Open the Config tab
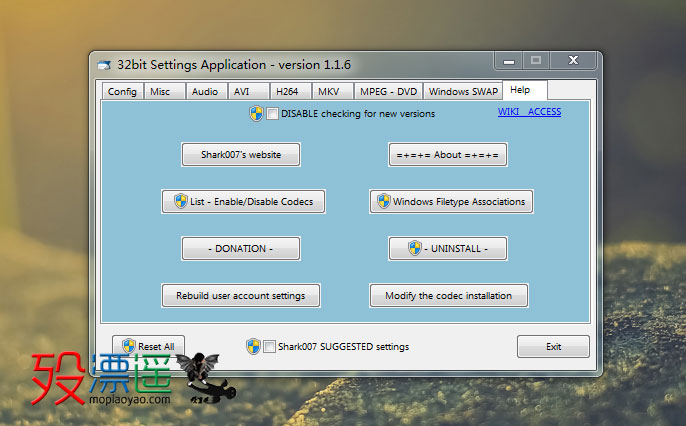Viewport: 686px width, 426px height. click(x=122, y=91)
